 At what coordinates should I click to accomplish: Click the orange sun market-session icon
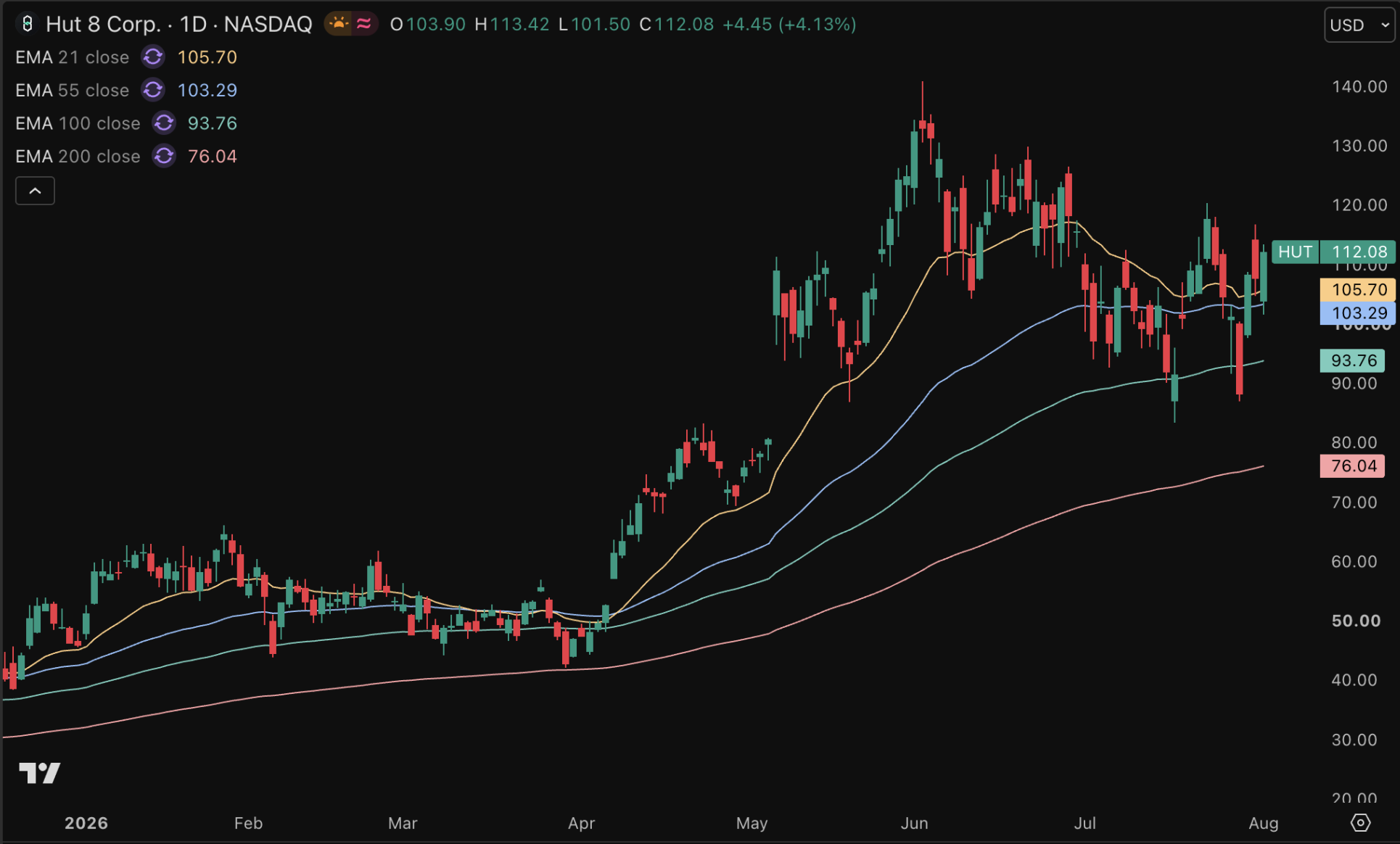pos(338,24)
